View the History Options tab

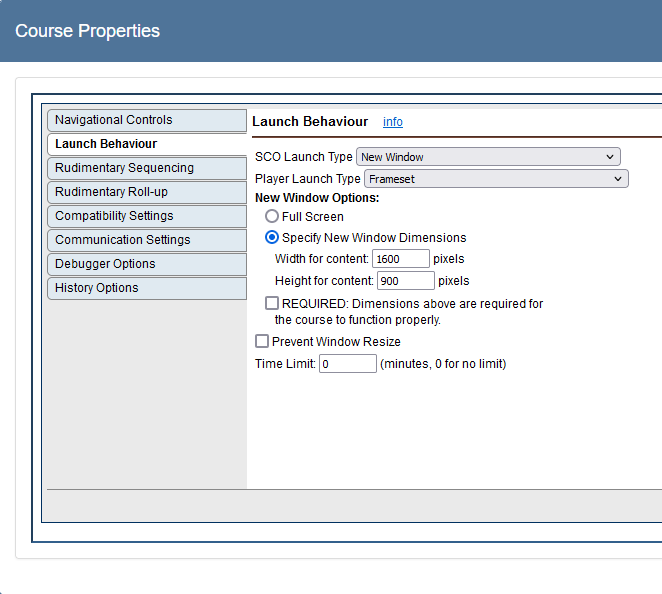click(x=146, y=288)
